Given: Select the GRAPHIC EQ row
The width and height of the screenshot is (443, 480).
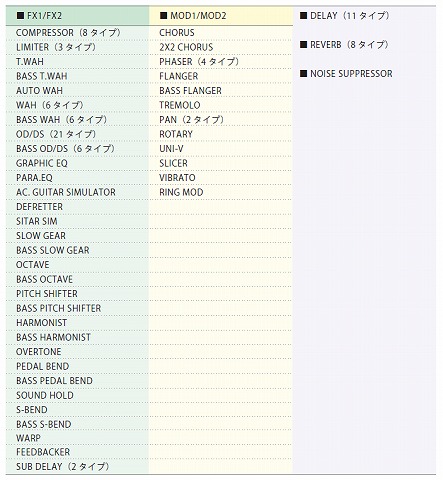Looking at the screenshot, I should pos(77,163).
